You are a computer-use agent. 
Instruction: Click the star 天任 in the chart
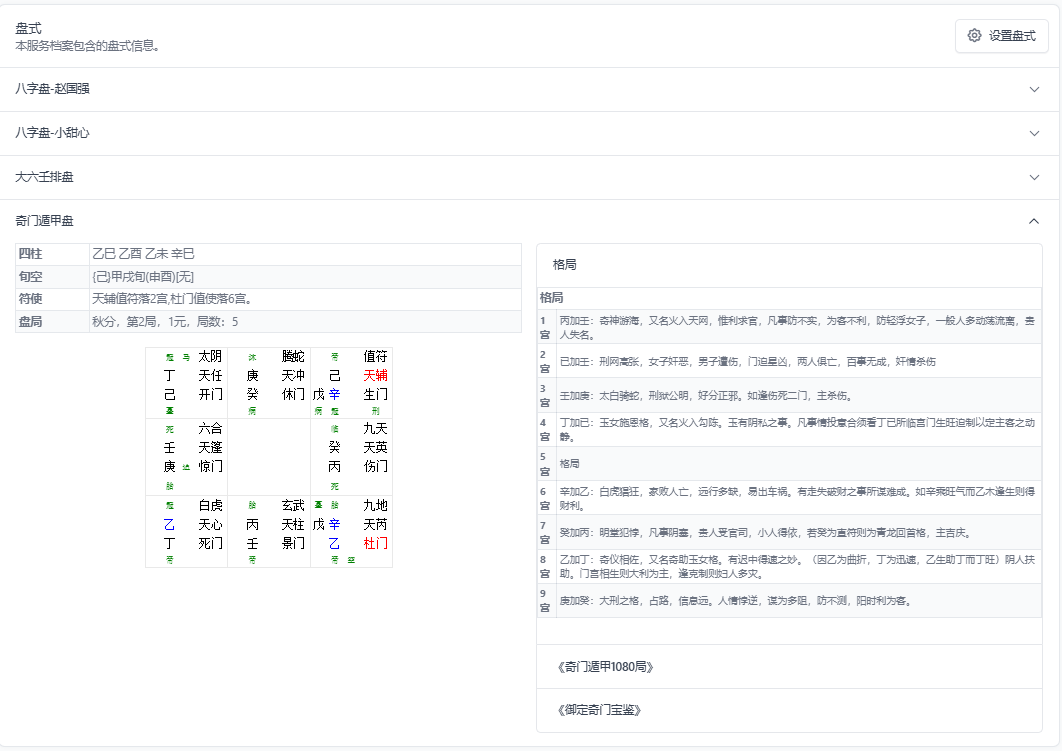pos(210,375)
